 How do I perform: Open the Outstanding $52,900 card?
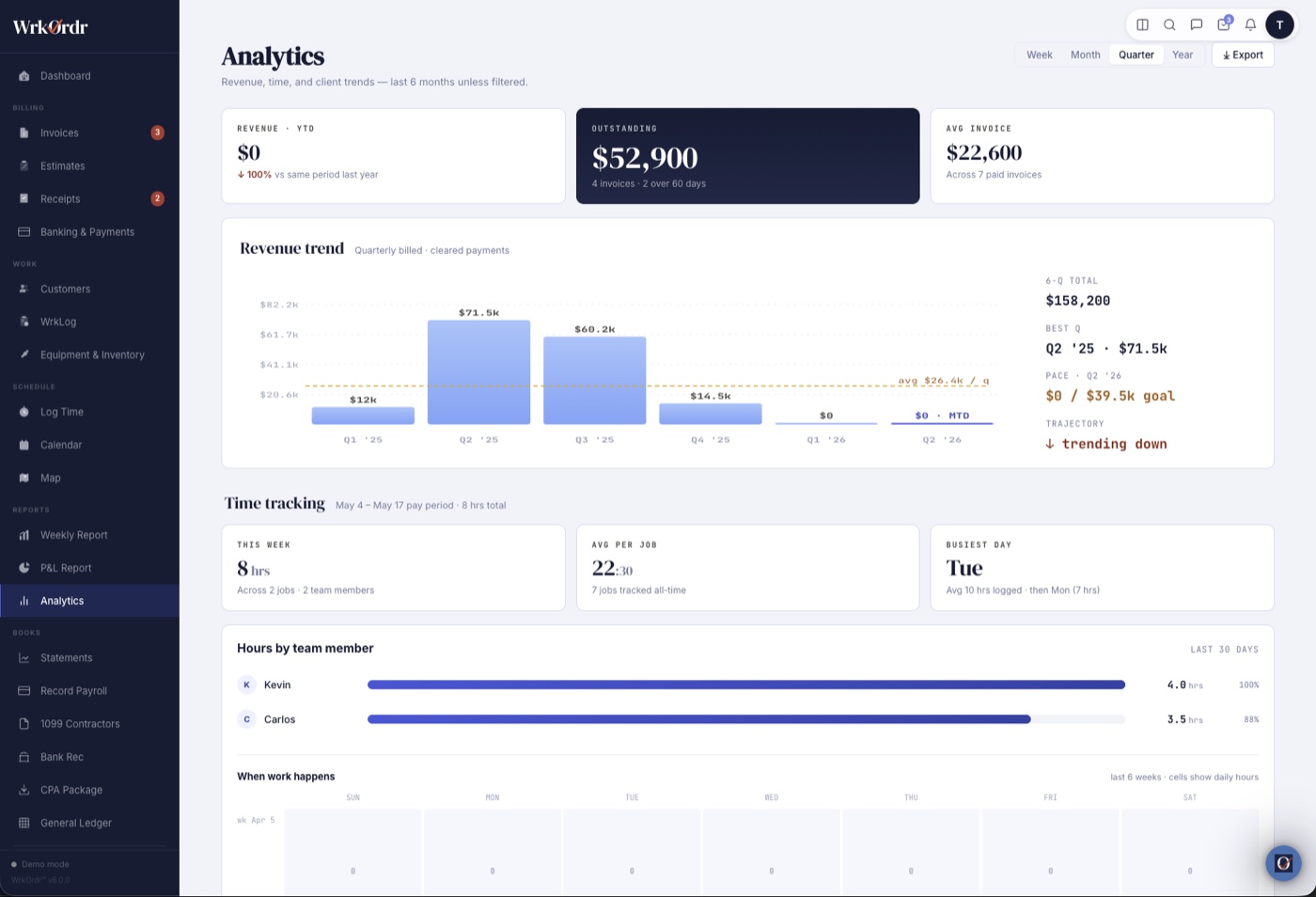[x=747, y=156]
